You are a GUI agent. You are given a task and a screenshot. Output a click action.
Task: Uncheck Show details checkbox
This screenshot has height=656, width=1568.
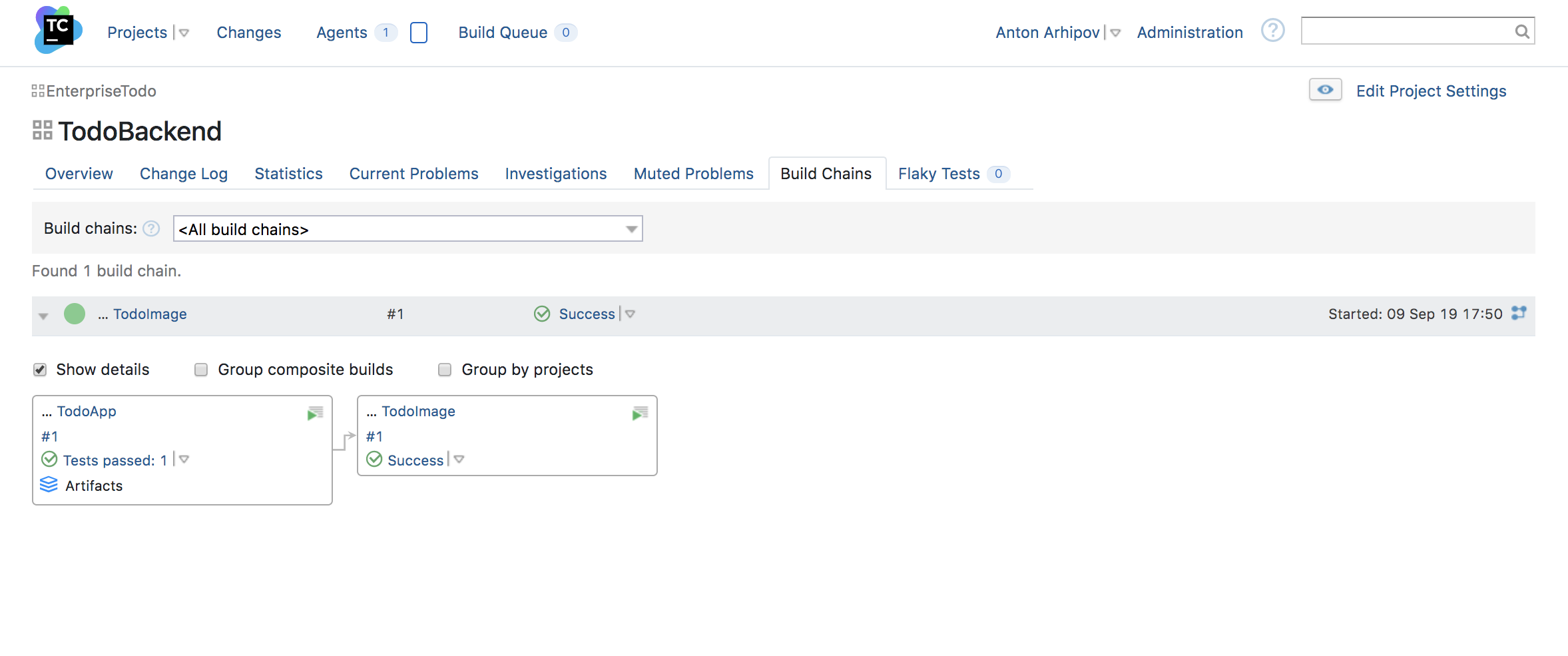(x=40, y=370)
